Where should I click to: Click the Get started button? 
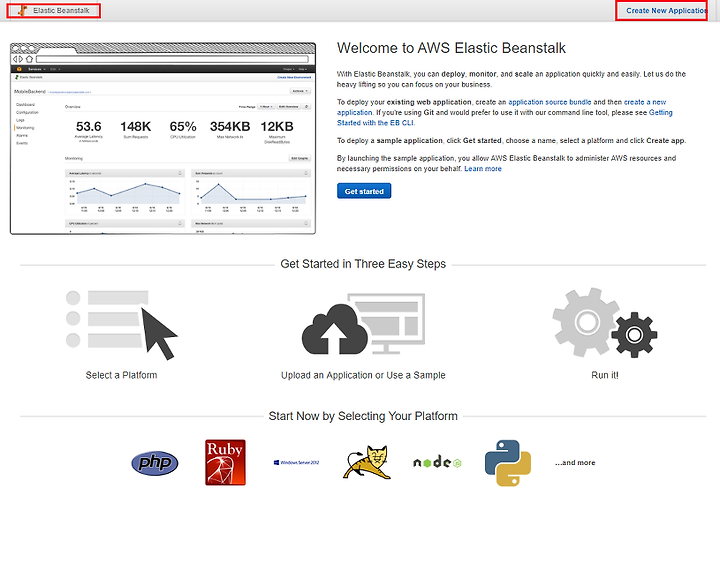(364, 191)
